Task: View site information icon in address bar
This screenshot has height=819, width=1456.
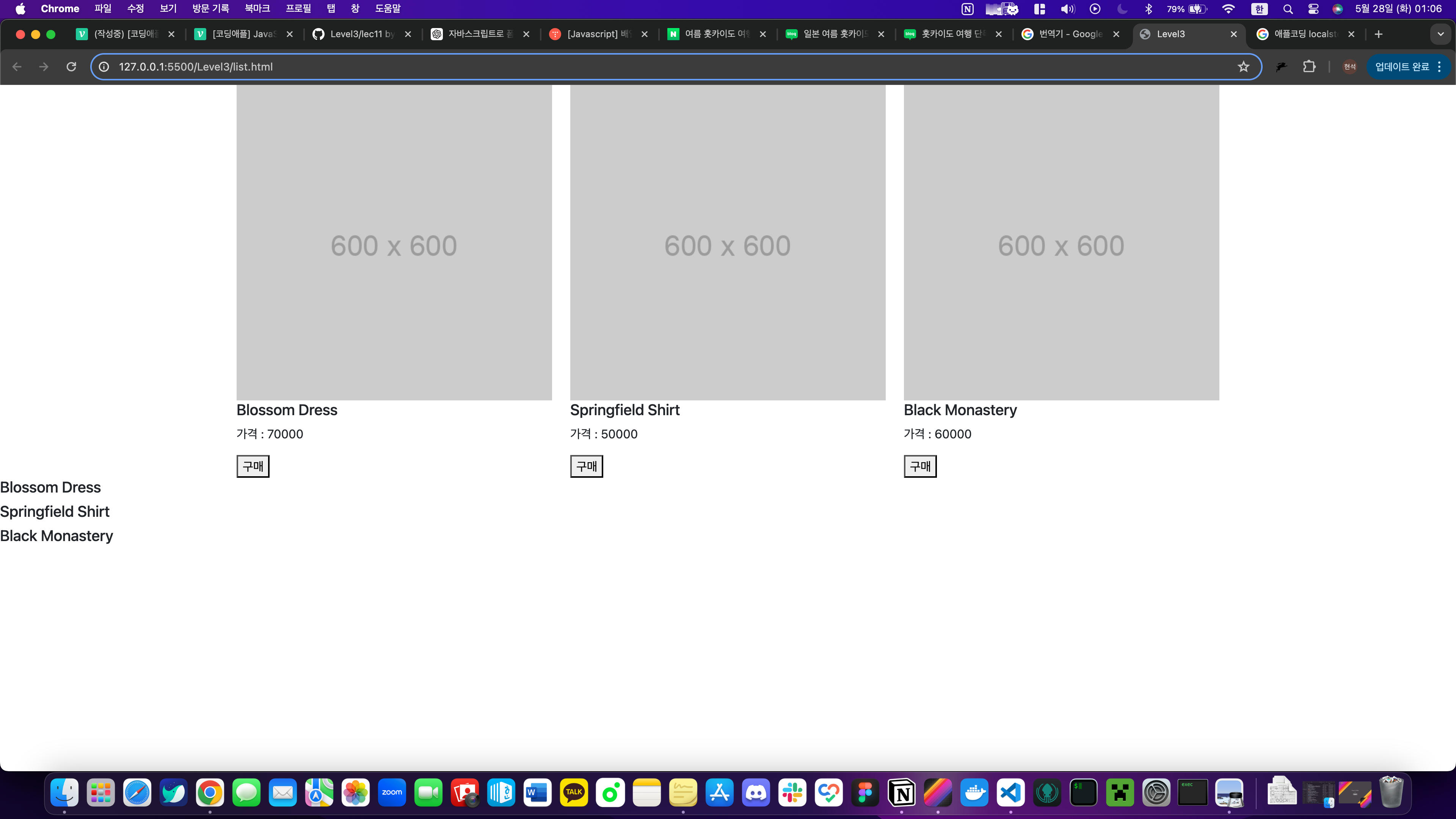Action: 104,67
